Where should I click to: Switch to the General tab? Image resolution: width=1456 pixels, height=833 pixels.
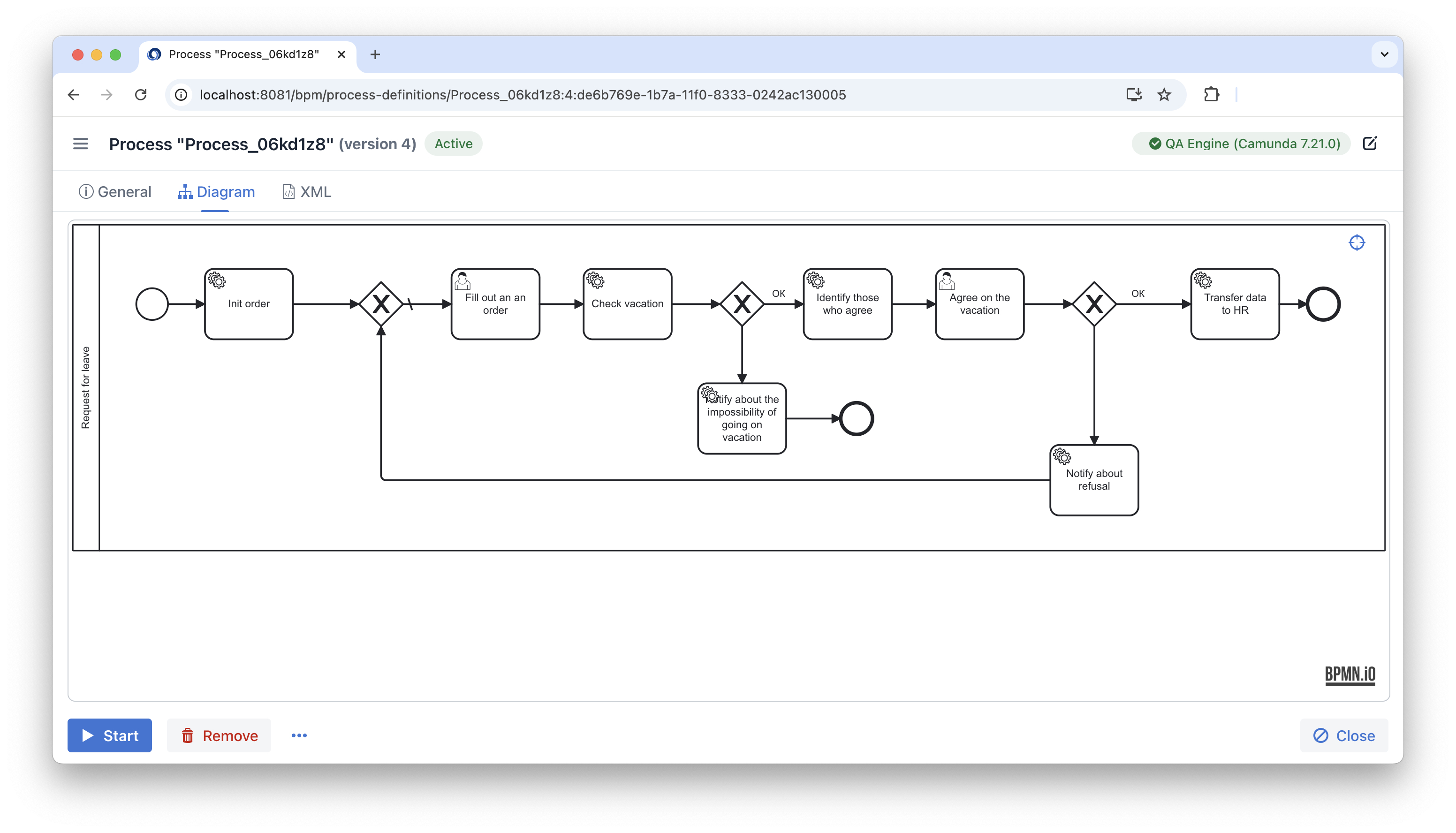(115, 192)
